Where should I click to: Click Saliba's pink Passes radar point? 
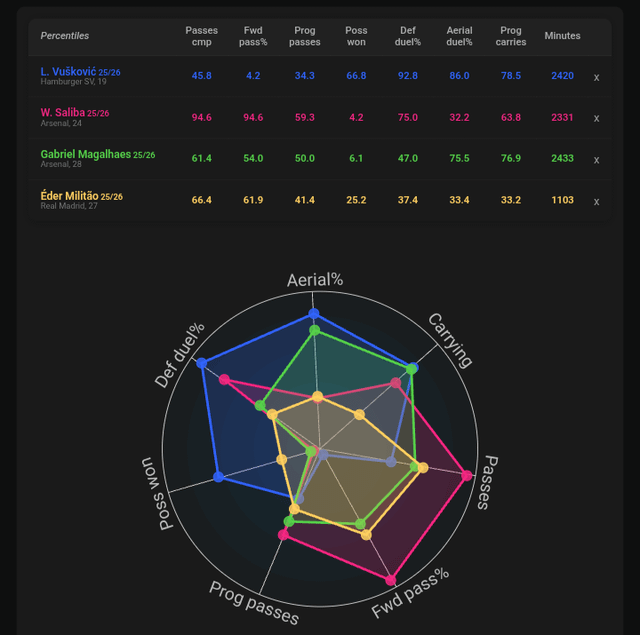click(466, 476)
